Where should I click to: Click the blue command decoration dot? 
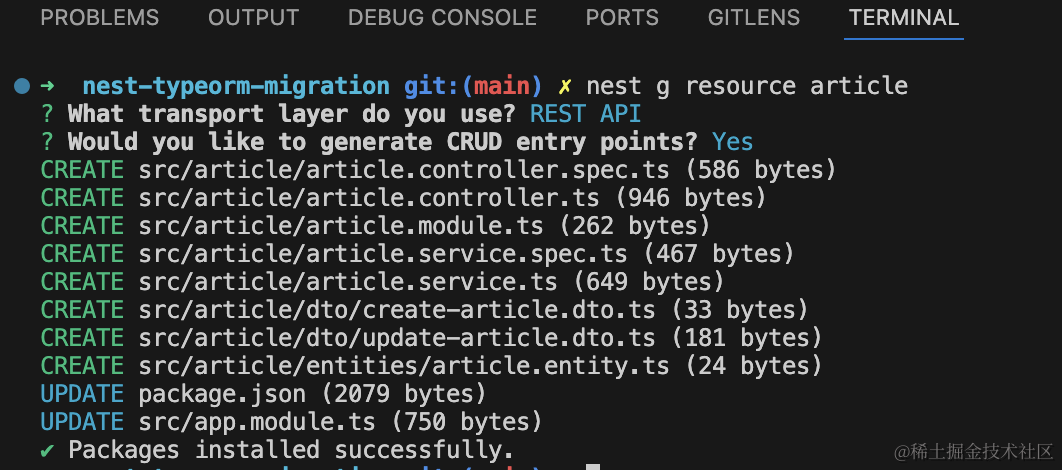click(22, 86)
